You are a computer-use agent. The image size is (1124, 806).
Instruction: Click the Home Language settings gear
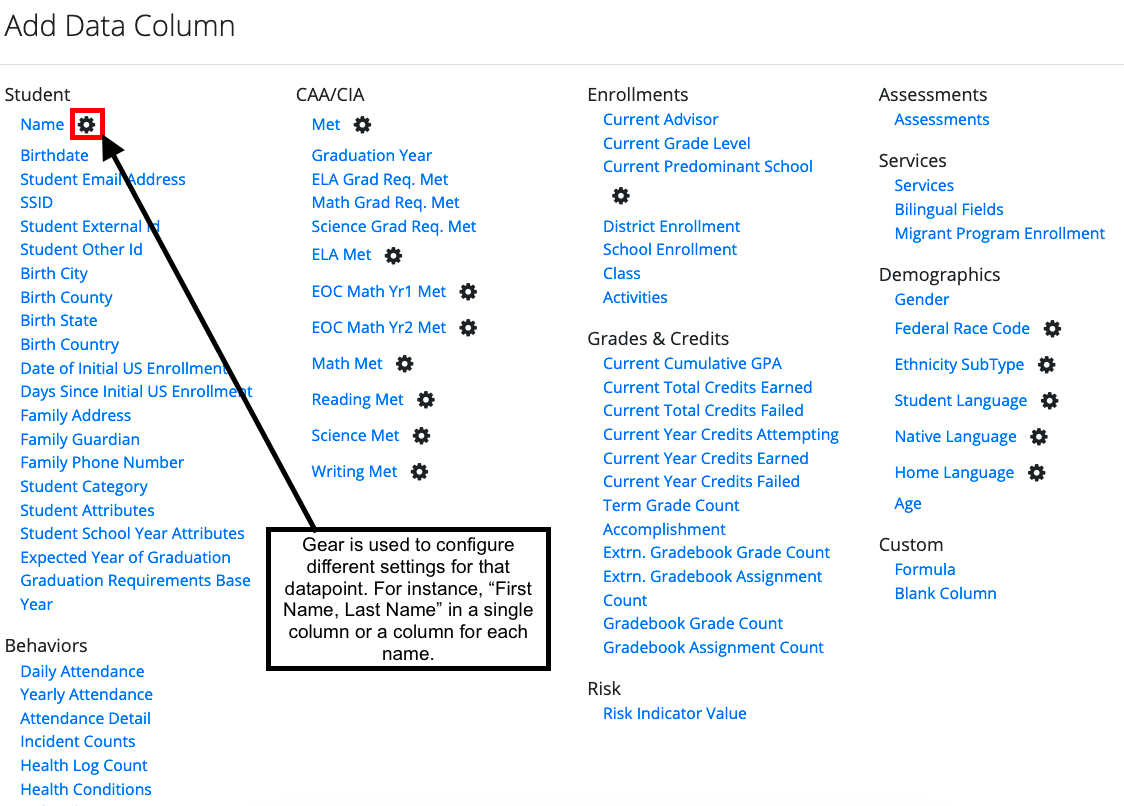point(1038,472)
